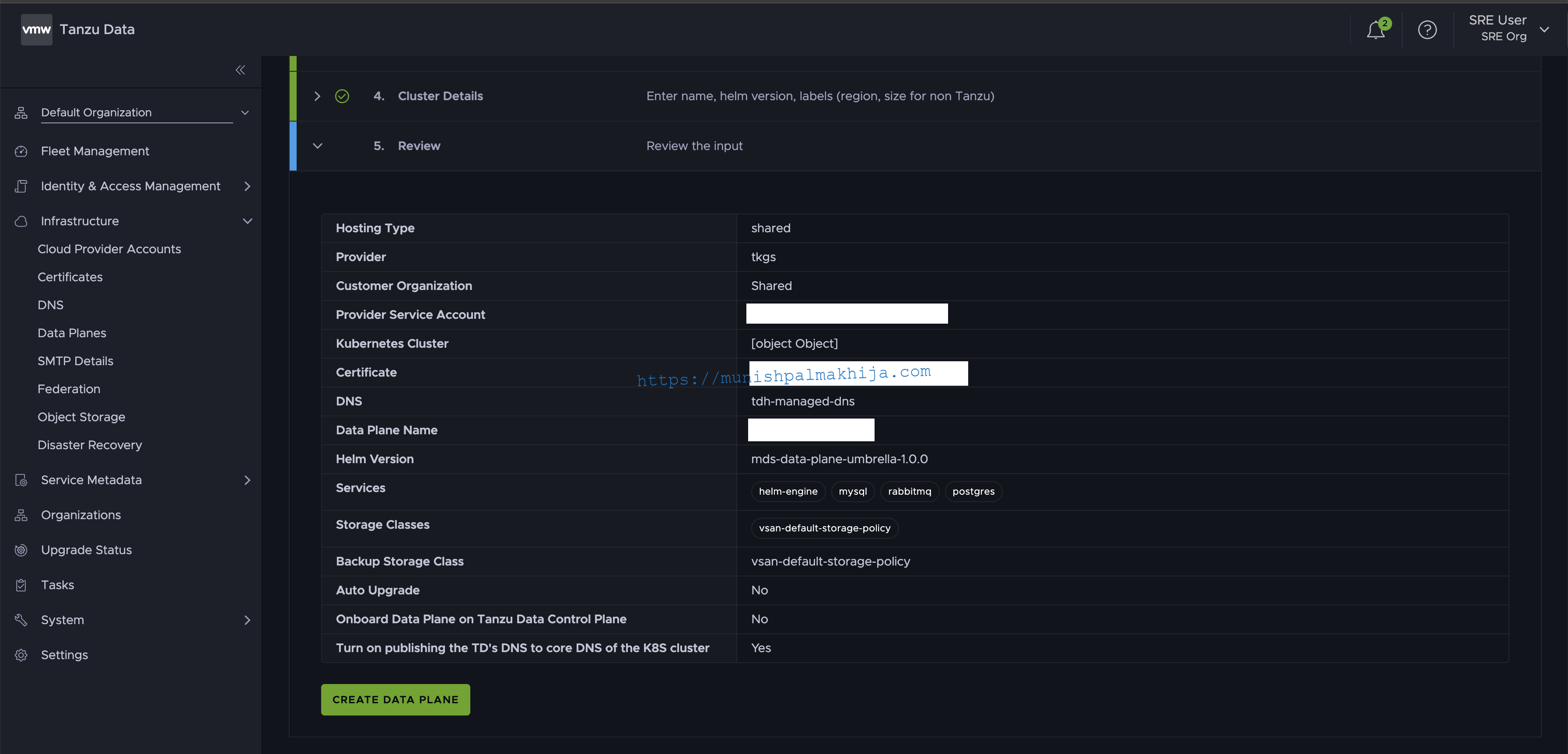Image resolution: width=1568 pixels, height=754 pixels.
Task: Open Fleet Management
Action: coord(95,151)
